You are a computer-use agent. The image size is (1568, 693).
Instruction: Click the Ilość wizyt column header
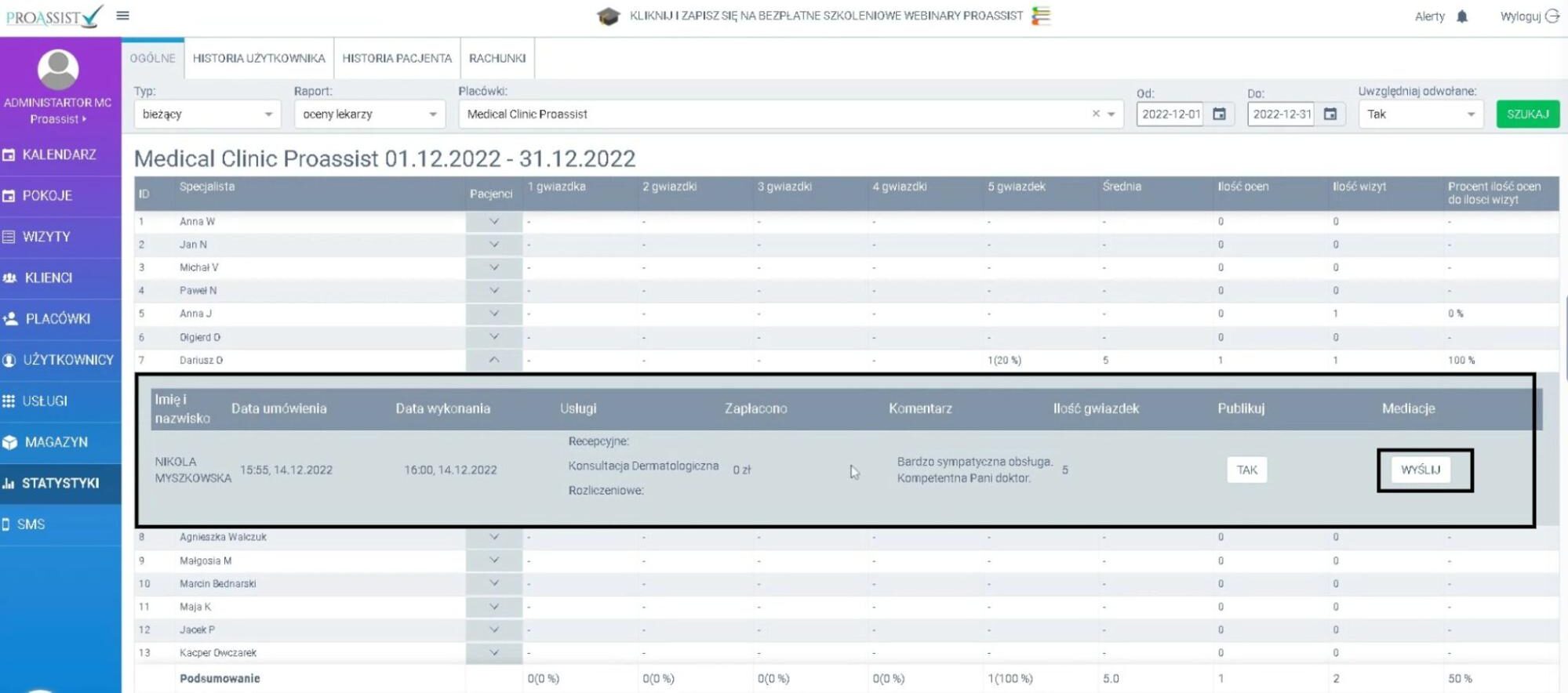click(x=1359, y=187)
